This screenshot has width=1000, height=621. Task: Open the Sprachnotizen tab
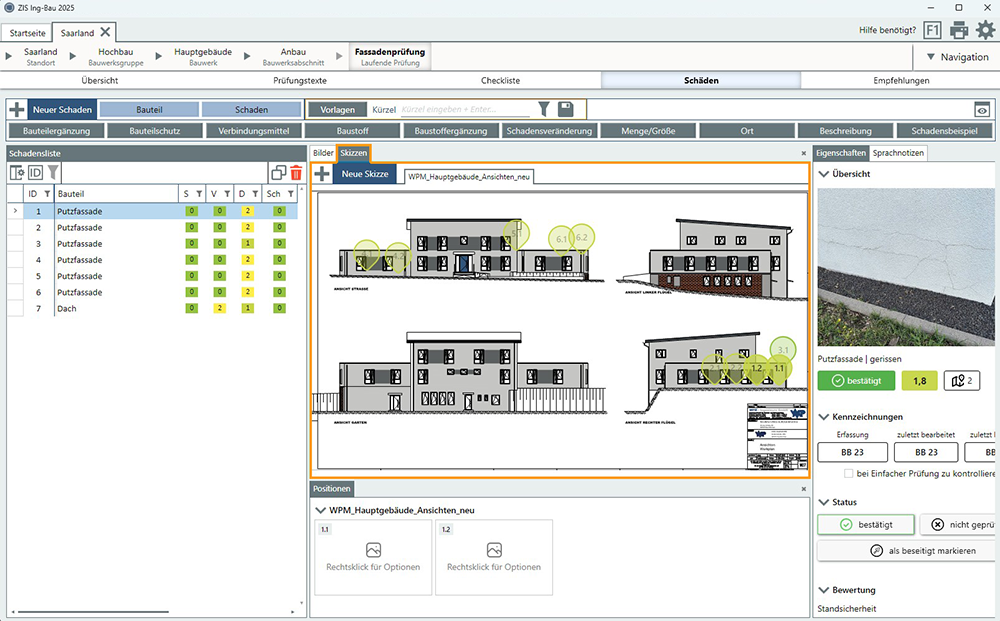(898, 153)
